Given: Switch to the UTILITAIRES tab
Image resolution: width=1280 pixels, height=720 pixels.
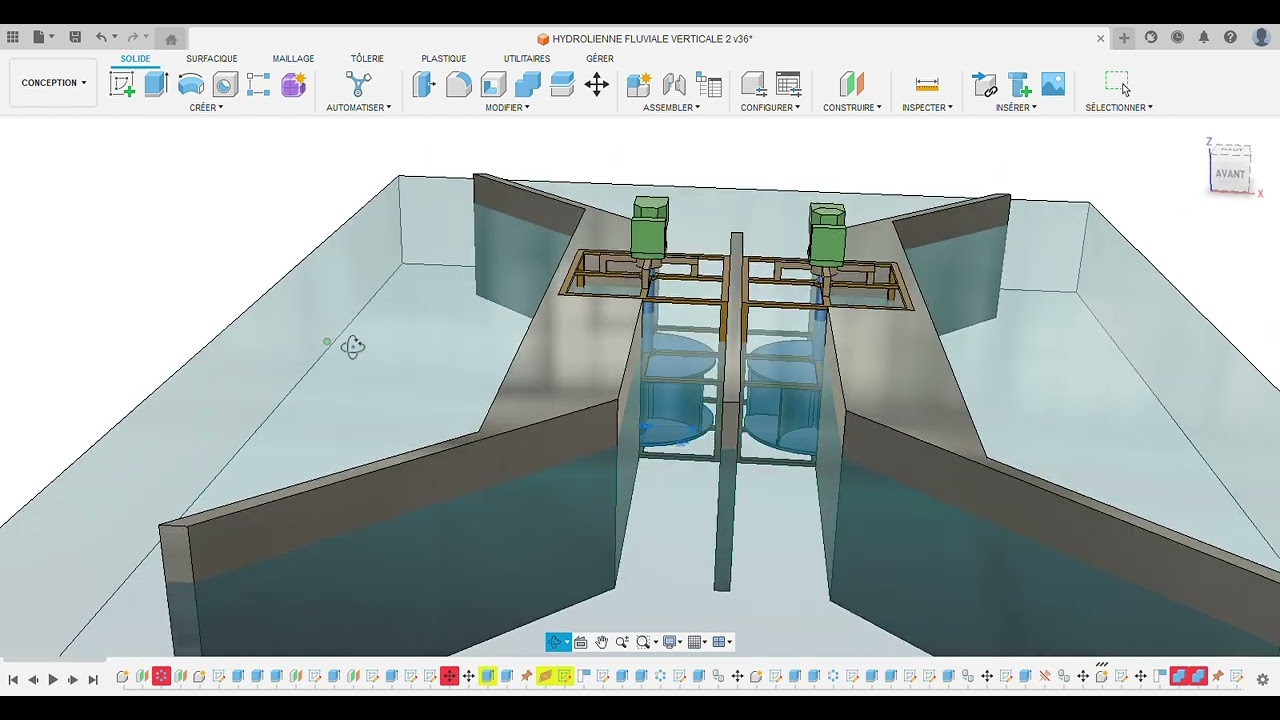Looking at the screenshot, I should click(527, 59).
